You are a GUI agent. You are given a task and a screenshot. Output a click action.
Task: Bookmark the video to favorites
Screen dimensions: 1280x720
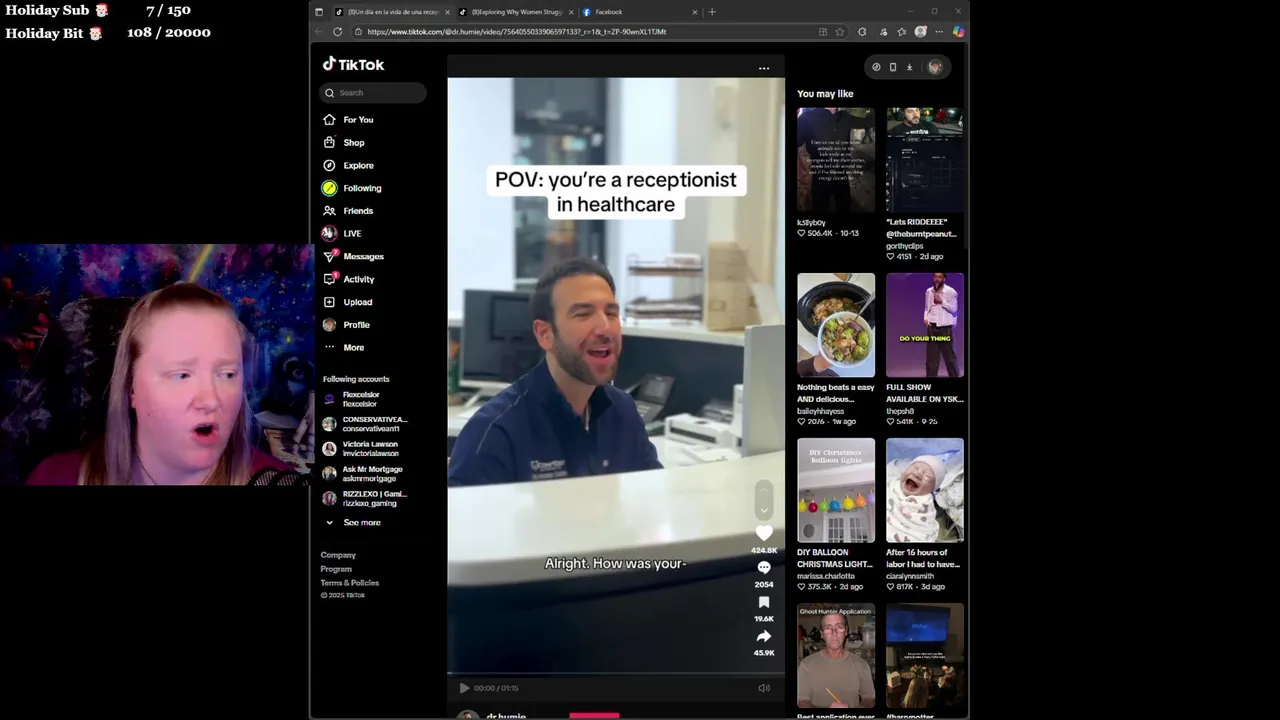click(x=764, y=602)
